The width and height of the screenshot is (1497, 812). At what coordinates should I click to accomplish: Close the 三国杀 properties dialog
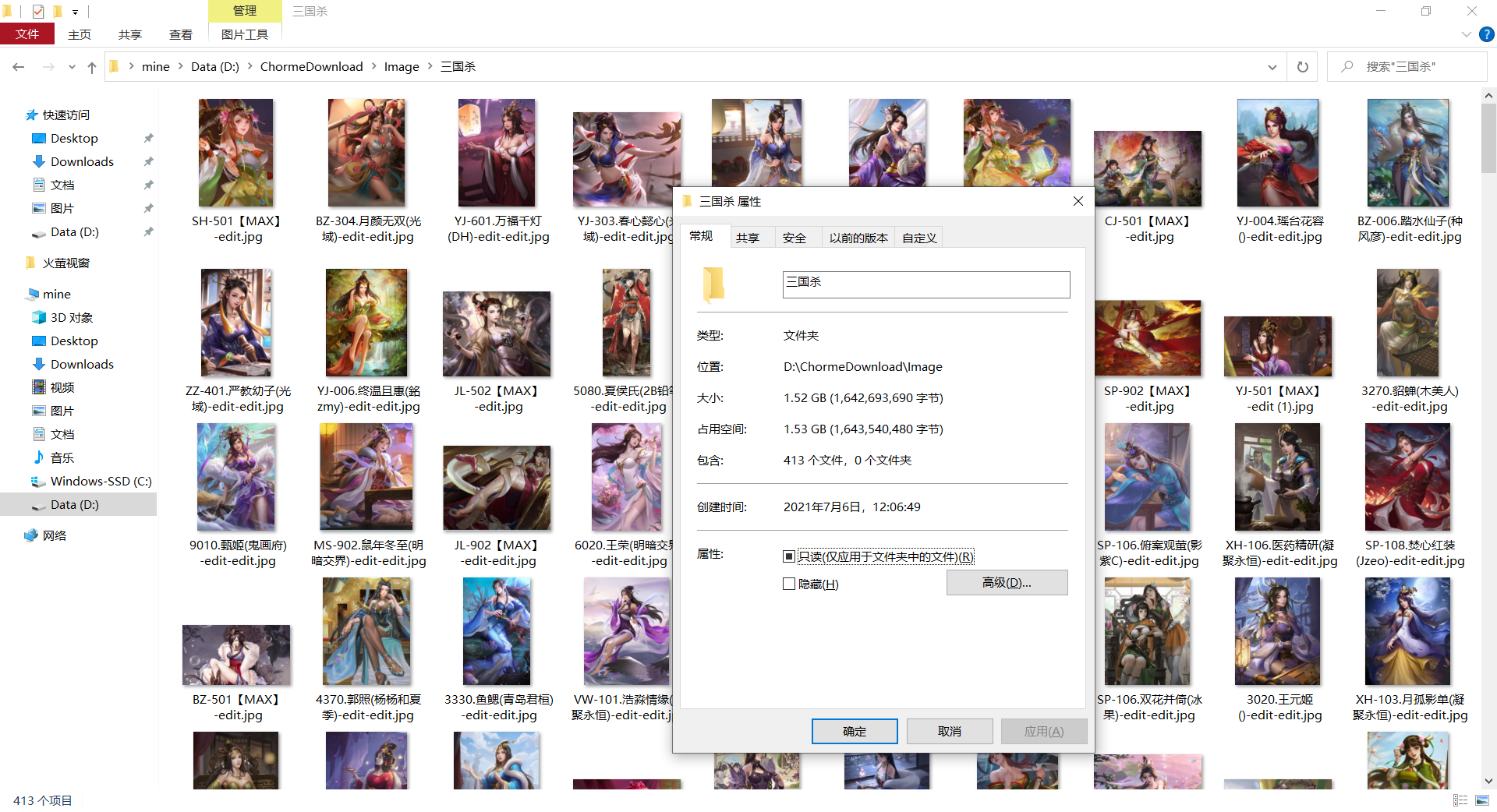coord(1078,201)
